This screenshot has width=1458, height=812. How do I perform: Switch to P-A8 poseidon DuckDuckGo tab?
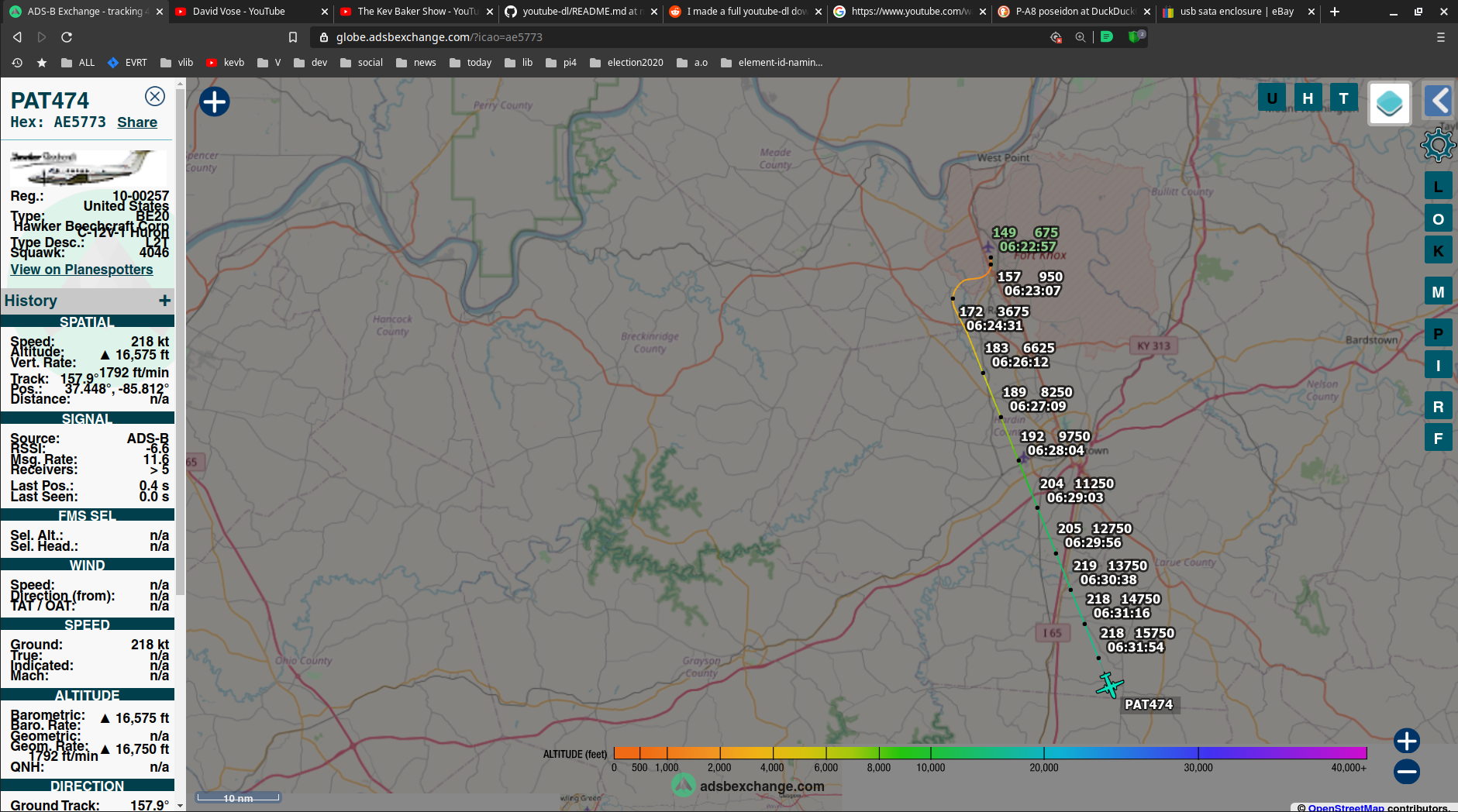pos(1075,12)
